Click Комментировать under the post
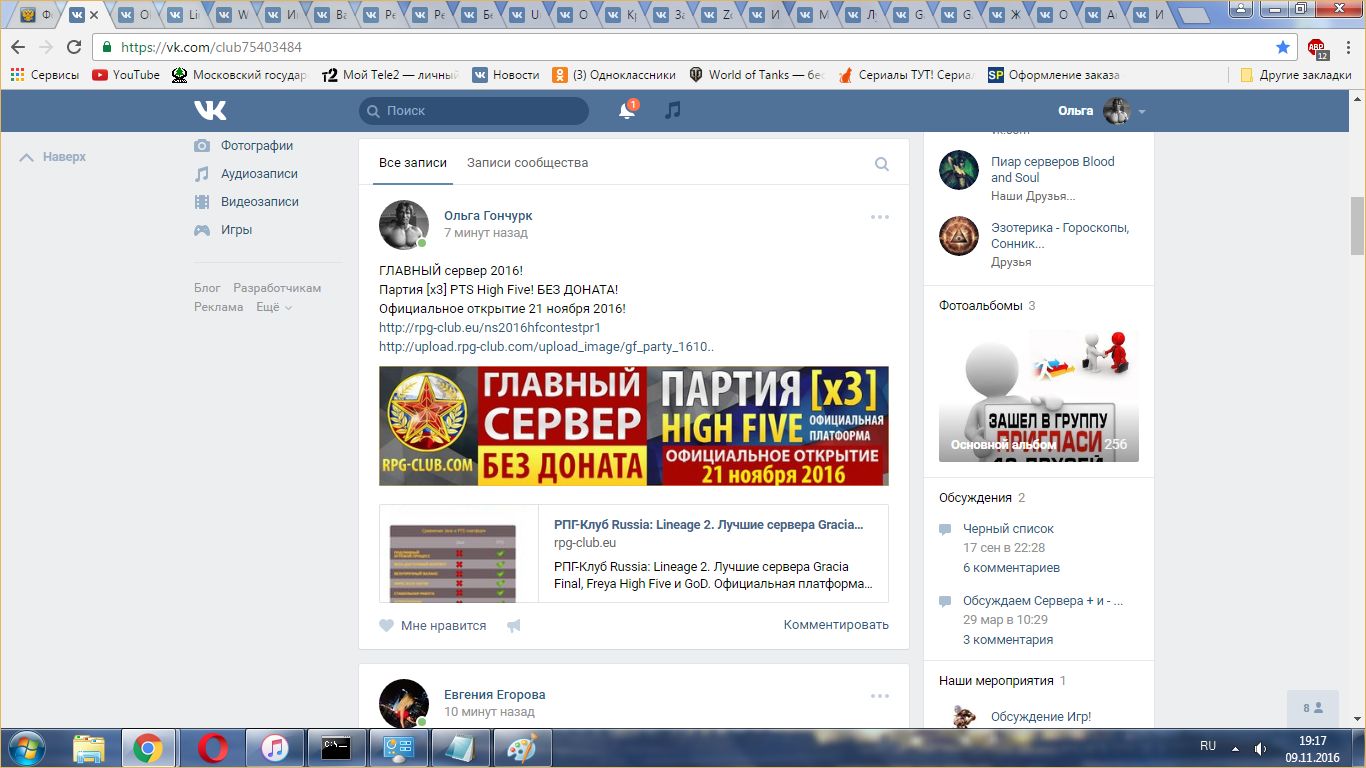 tap(836, 625)
